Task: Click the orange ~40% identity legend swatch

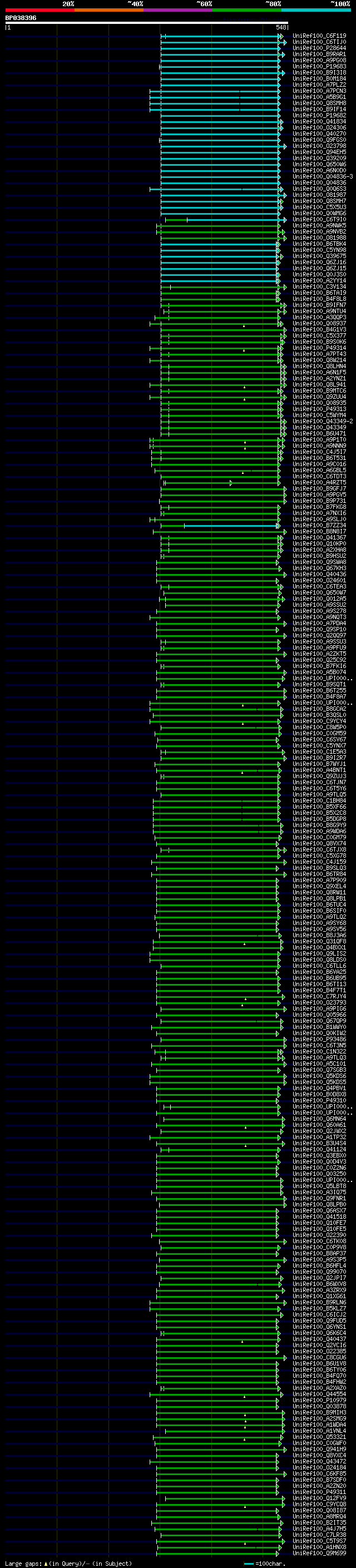Action: [x=109, y=10]
